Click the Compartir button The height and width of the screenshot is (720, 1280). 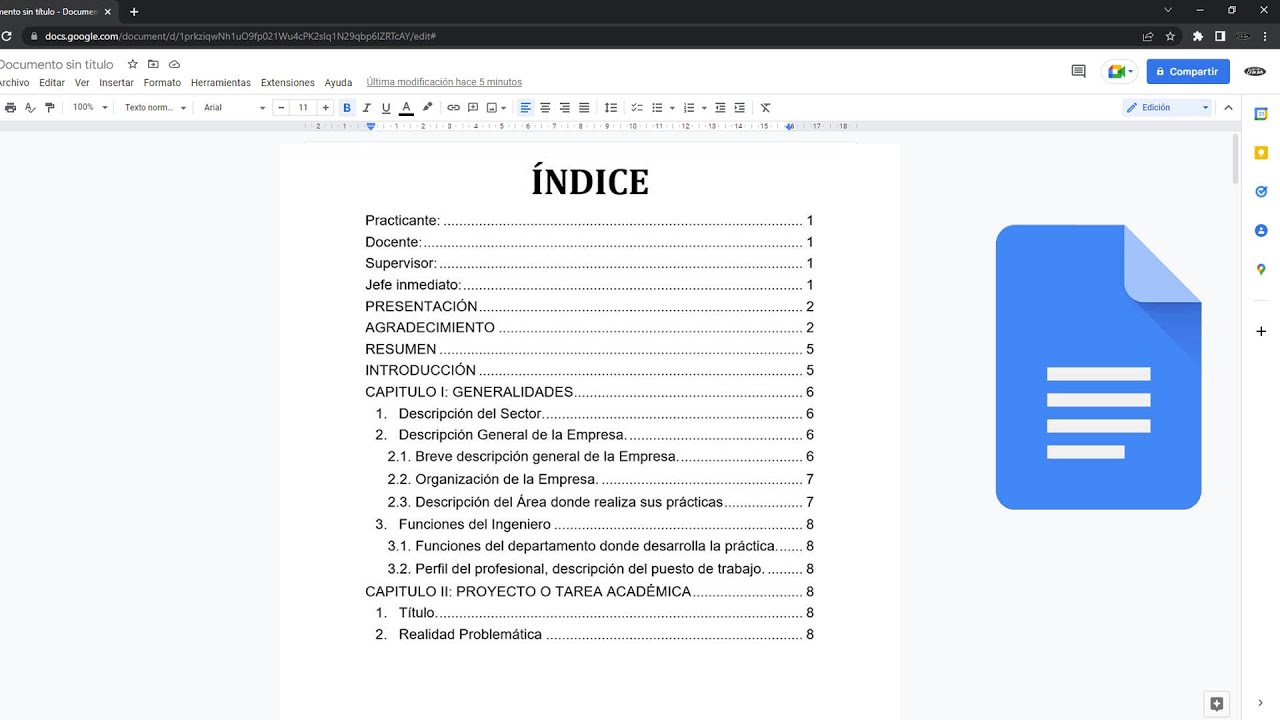point(1187,71)
